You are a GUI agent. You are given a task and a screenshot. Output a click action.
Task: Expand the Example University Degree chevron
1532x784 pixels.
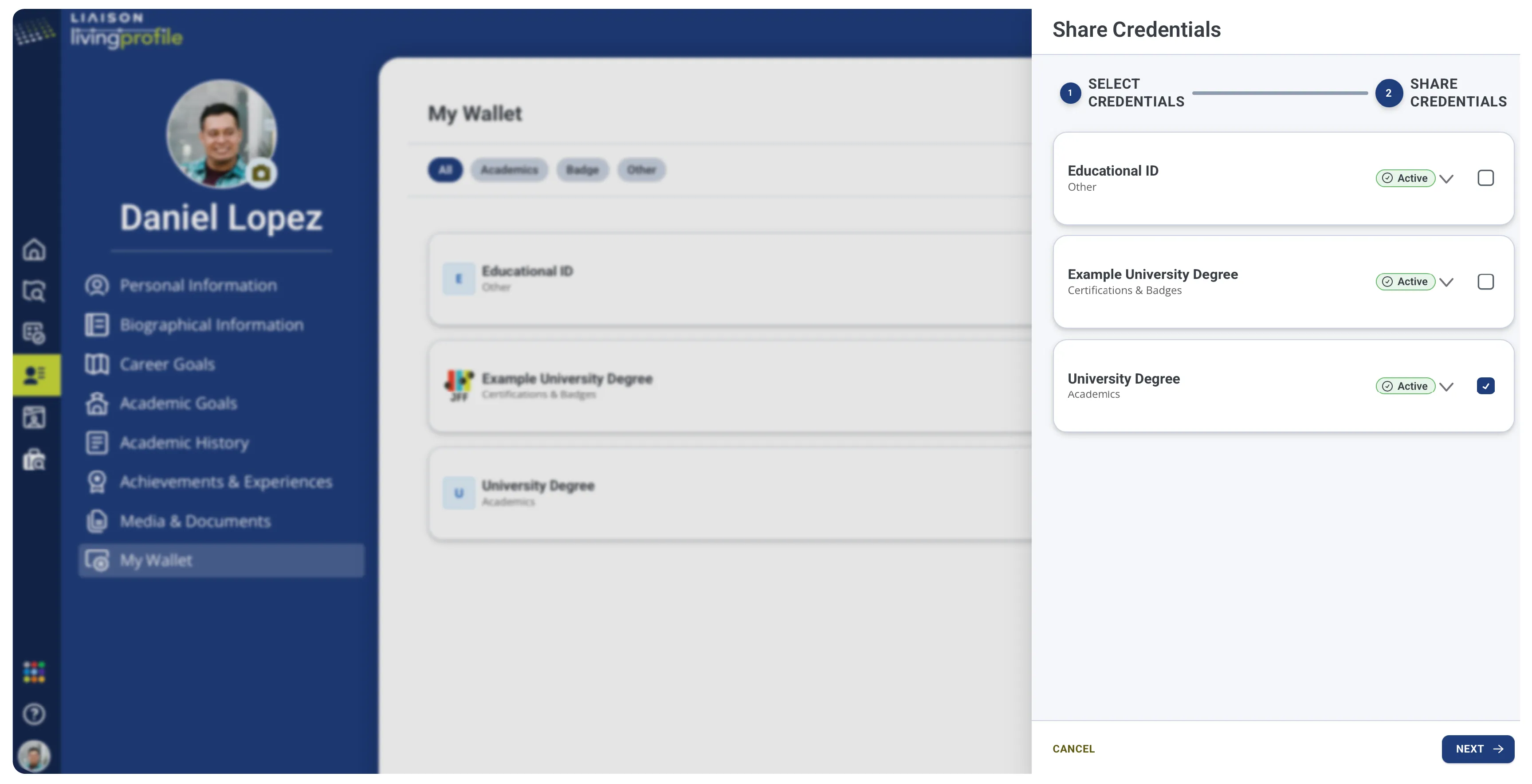(1446, 282)
